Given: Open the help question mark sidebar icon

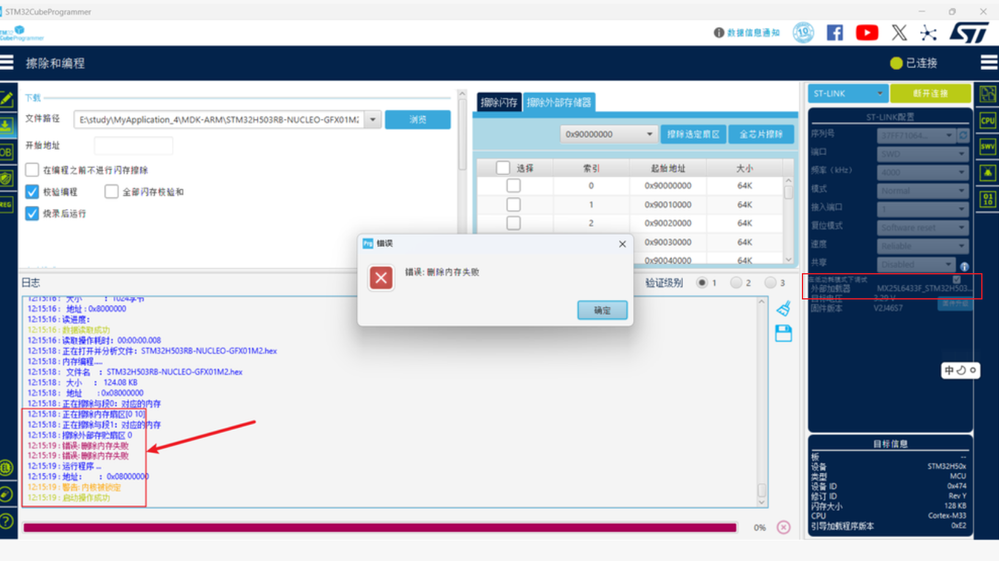Looking at the screenshot, I should (x=6, y=521).
